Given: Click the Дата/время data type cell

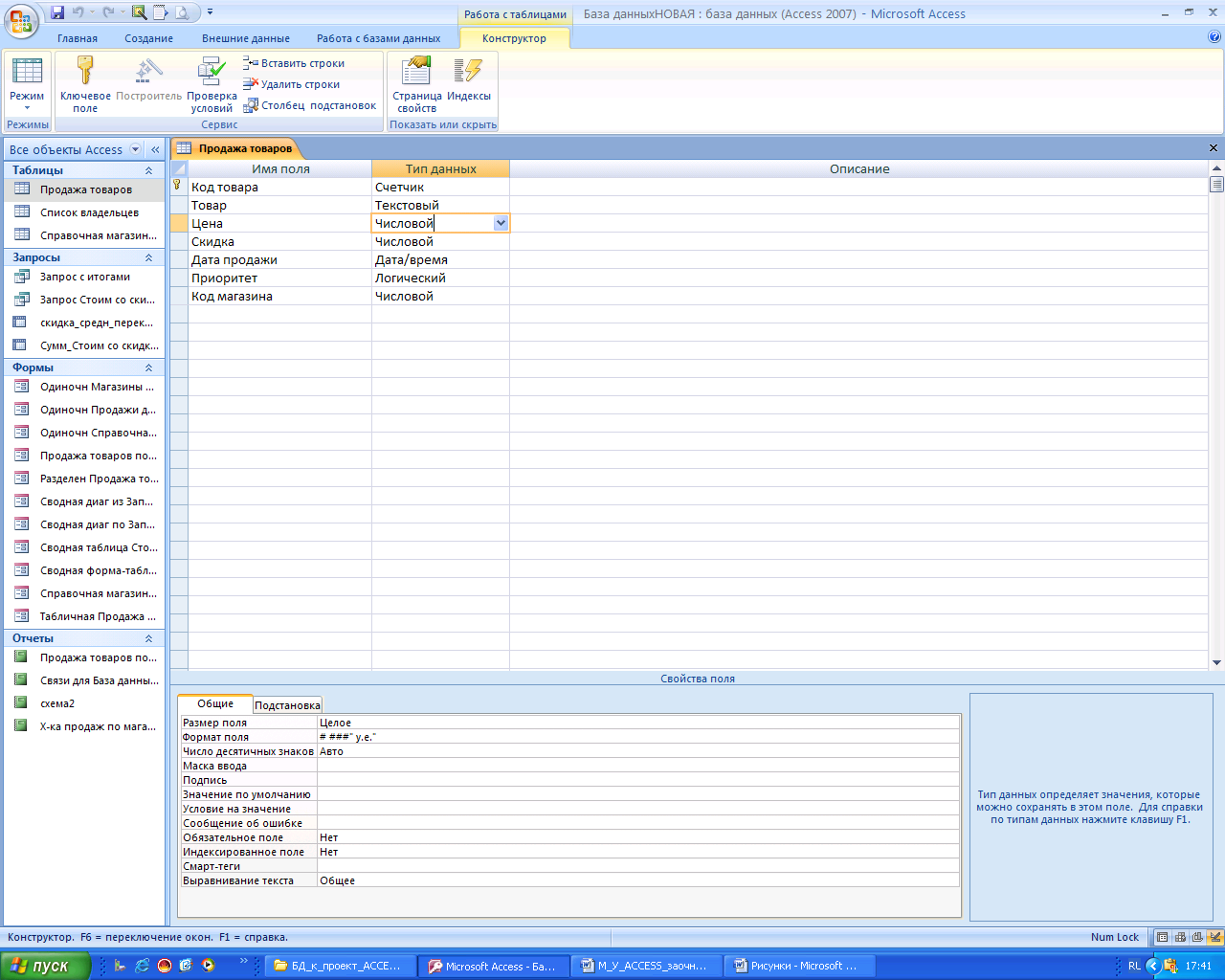Looking at the screenshot, I should point(440,259).
